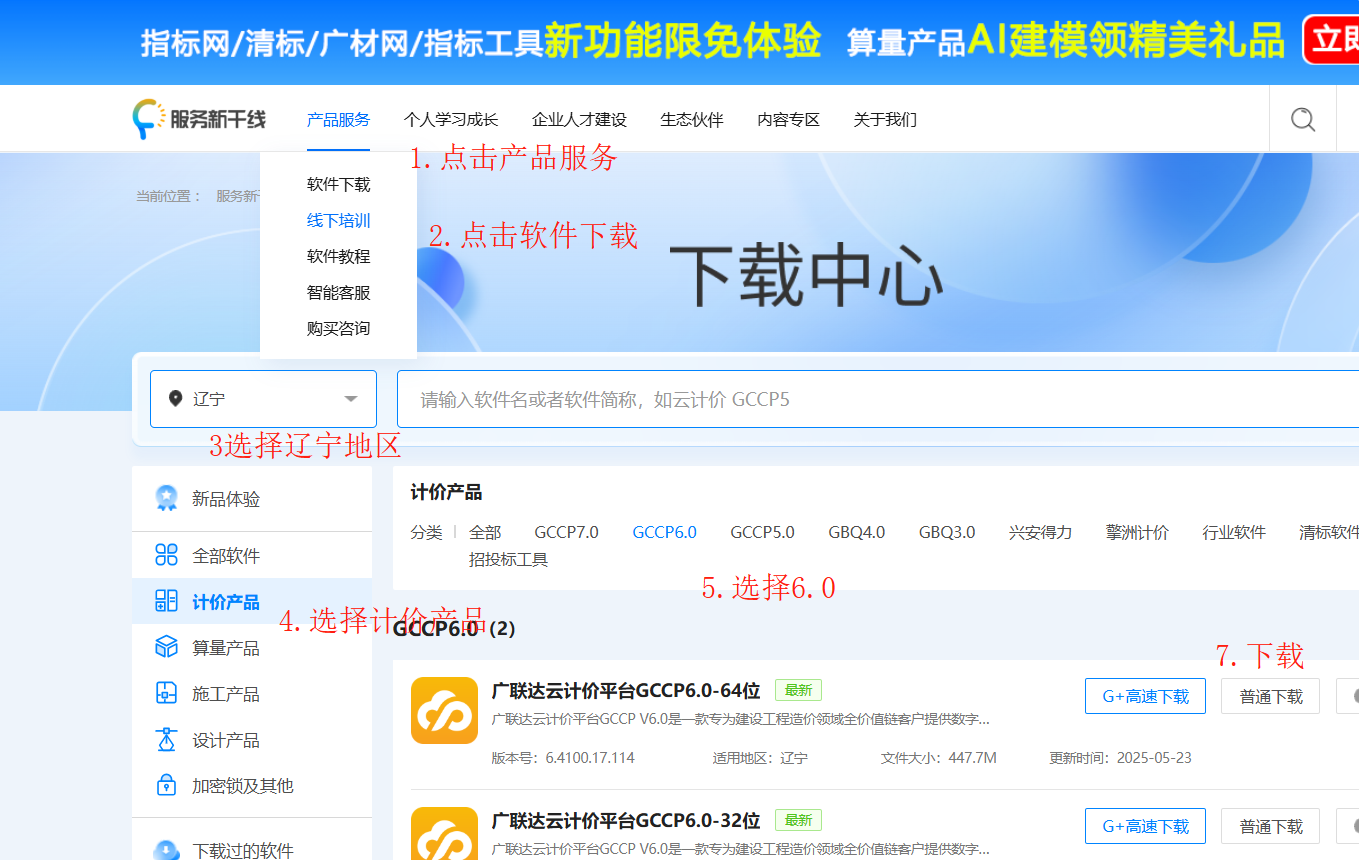This screenshot has height=860, width=1359.
Task: Select the 兴安得力 category filter
Action: click(x=1040, y=532)
